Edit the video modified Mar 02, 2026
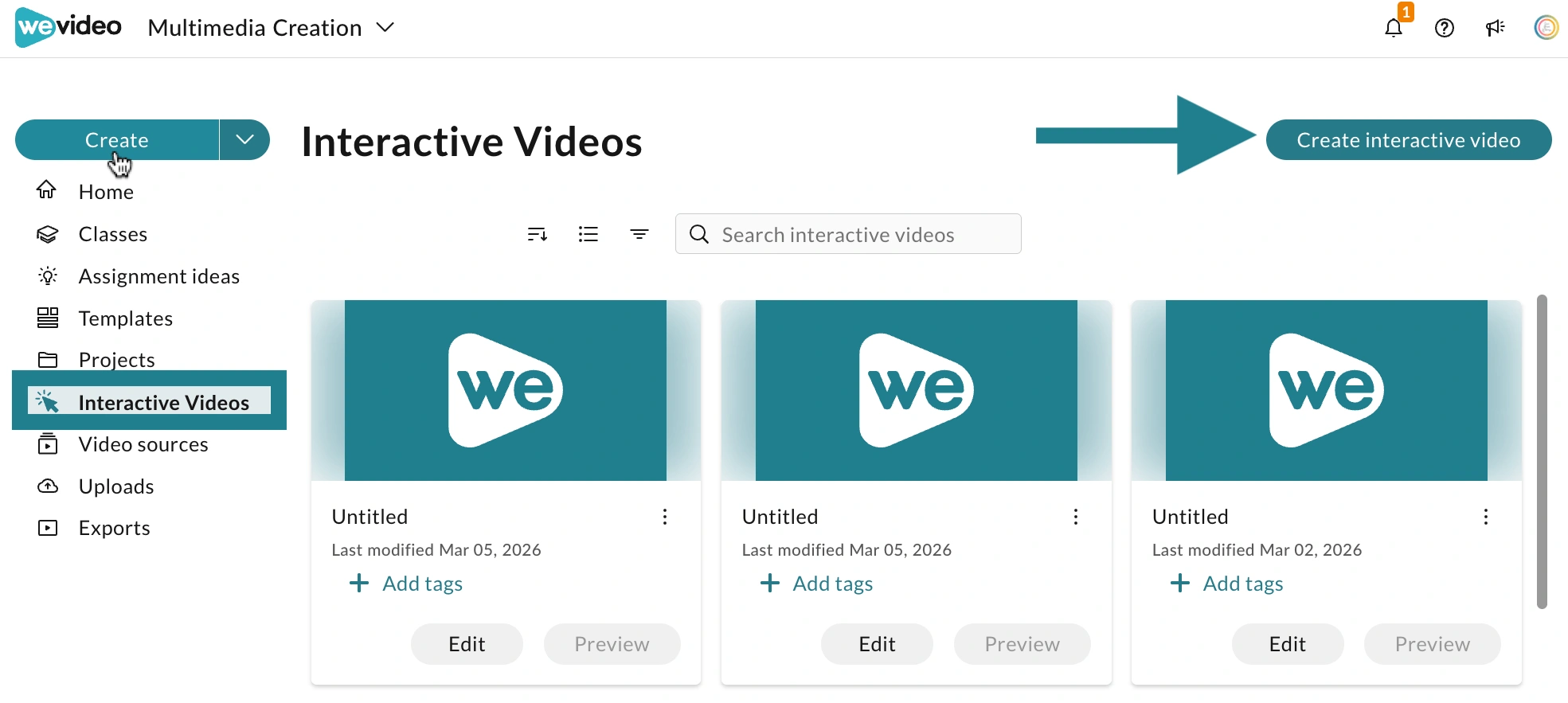 point(1288,644)
